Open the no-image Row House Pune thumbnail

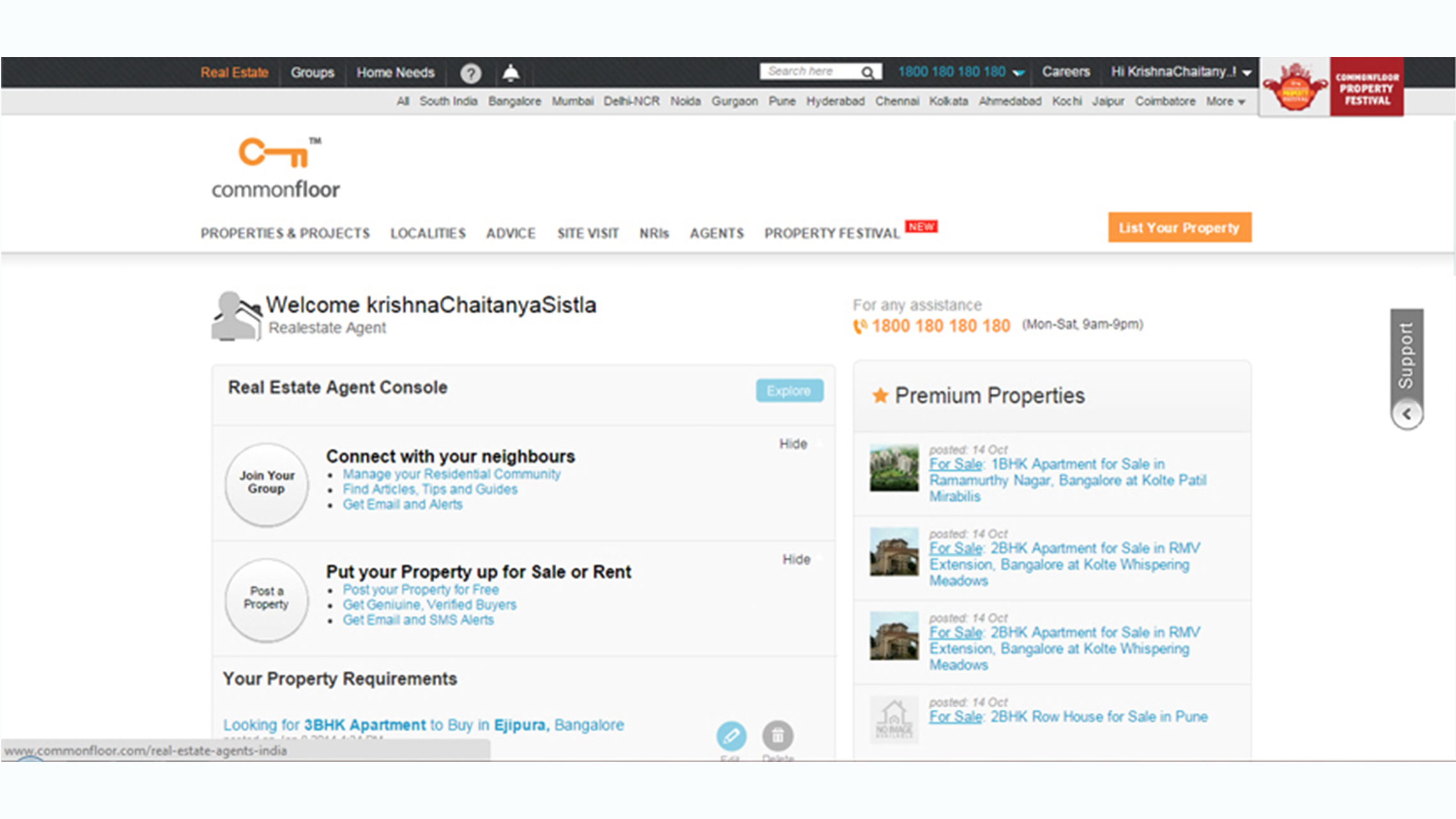pos(894,719)
